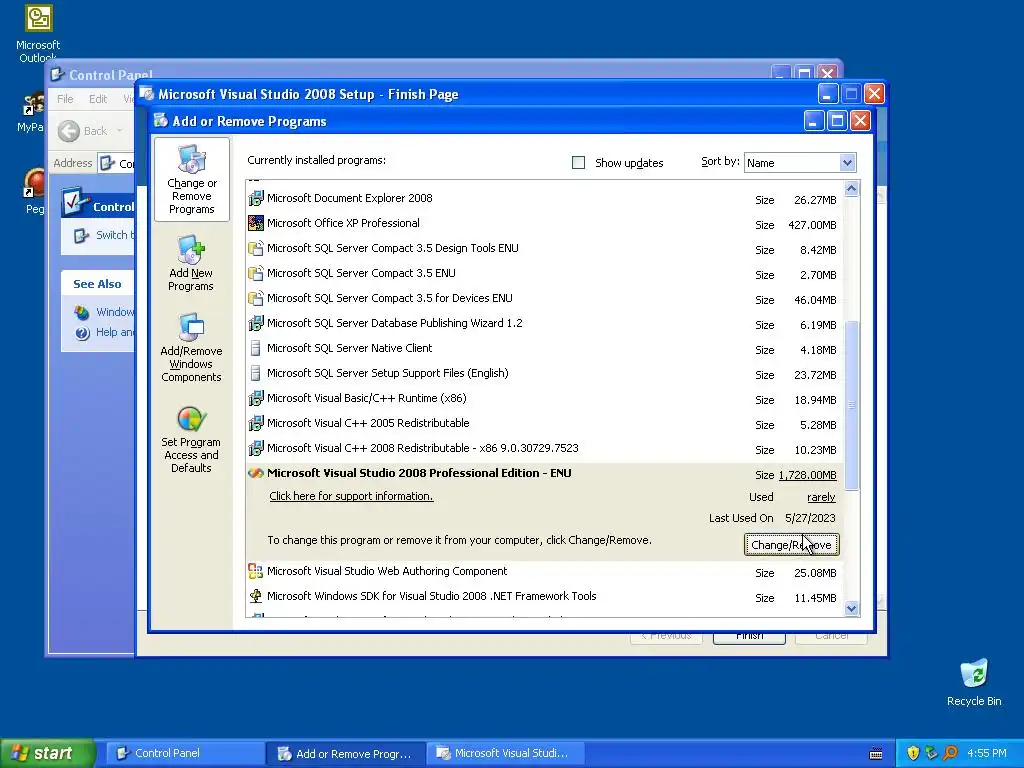Screen dimensions: 1024x768
Task: Click Back arrow in Control Panel window
Action: [x=69, y=131]
